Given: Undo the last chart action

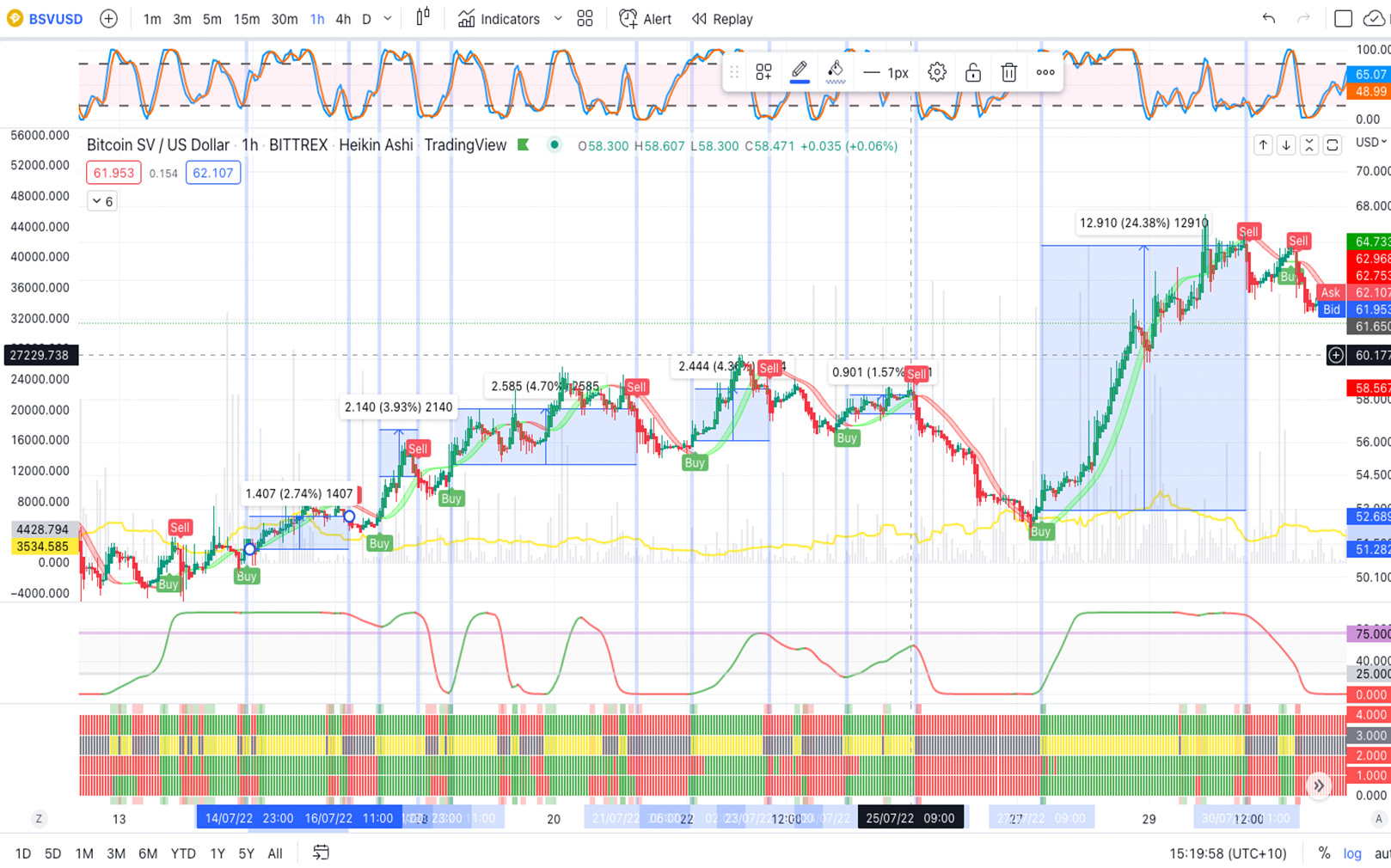Looking at the screenshot, I should coord(1269,19).
